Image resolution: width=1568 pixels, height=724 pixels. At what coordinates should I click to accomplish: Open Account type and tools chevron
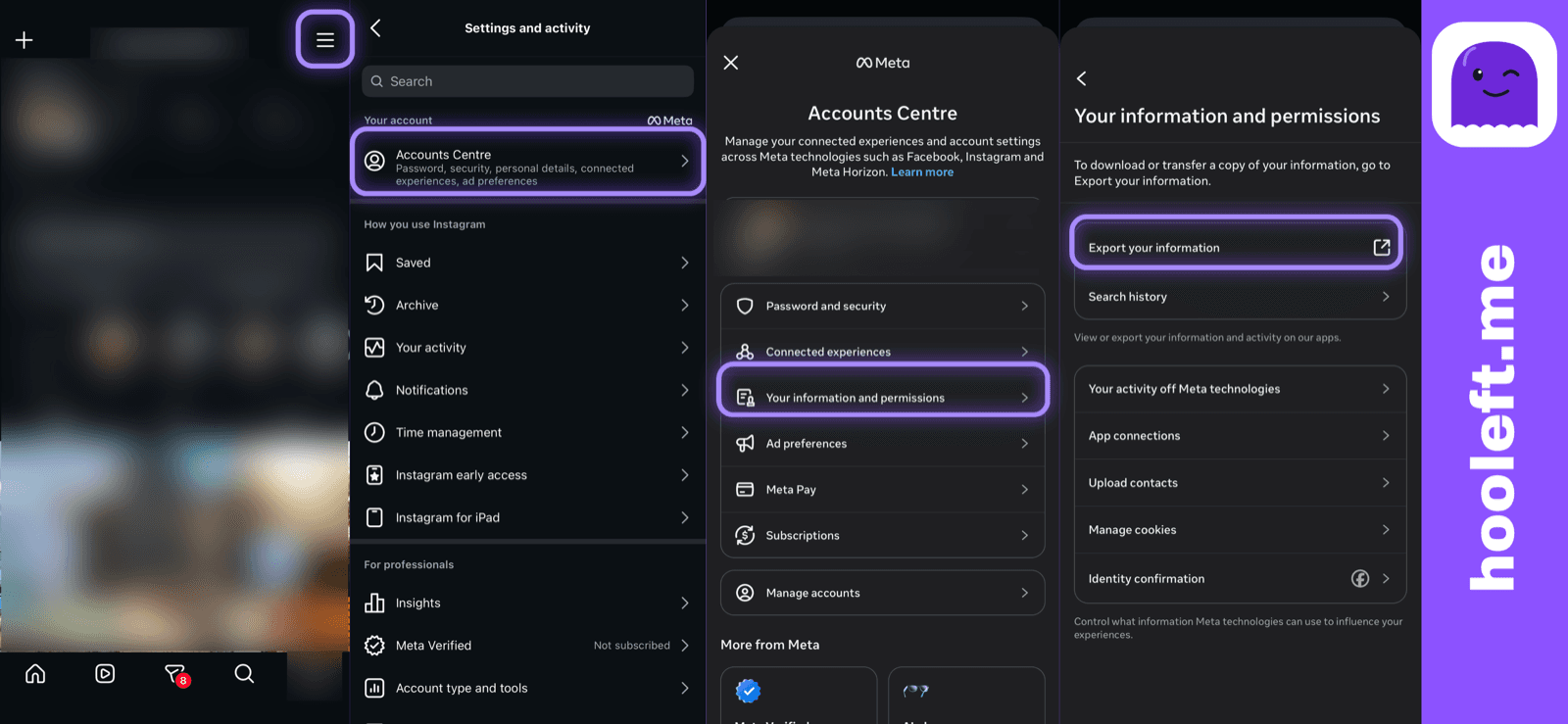coord(685,688)
